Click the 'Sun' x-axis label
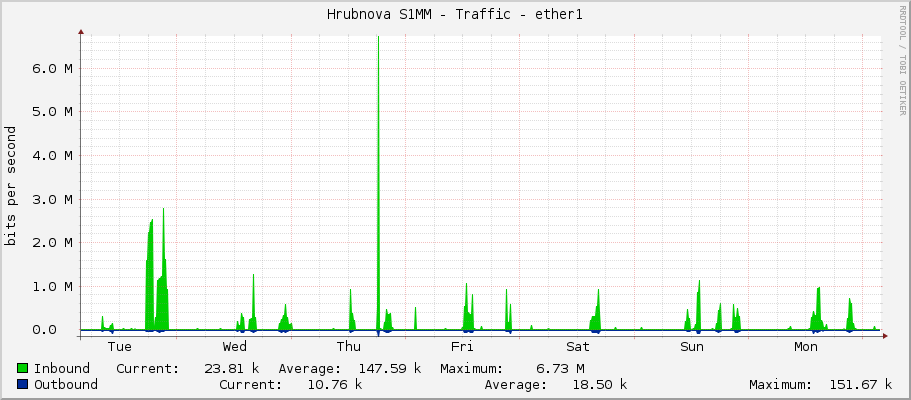 pos(691,347)
